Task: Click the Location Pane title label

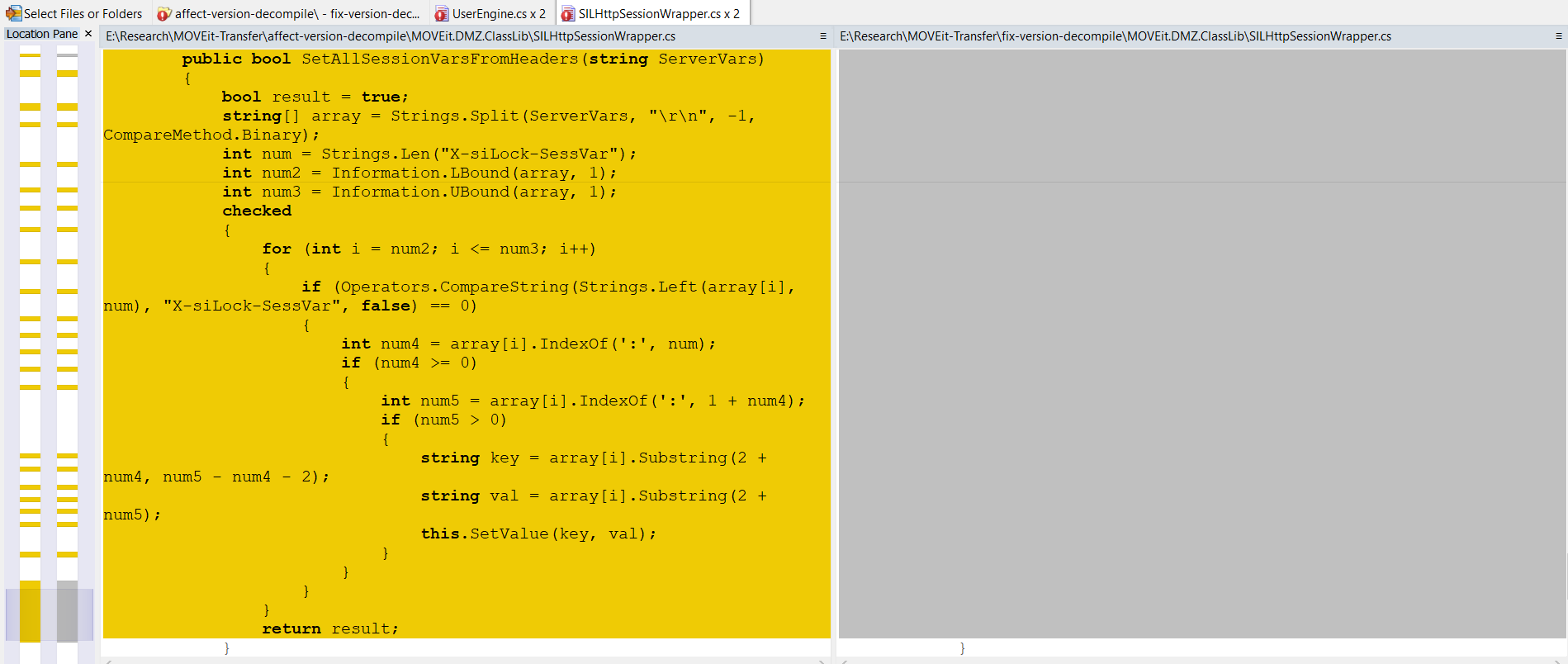Action: 42,34
